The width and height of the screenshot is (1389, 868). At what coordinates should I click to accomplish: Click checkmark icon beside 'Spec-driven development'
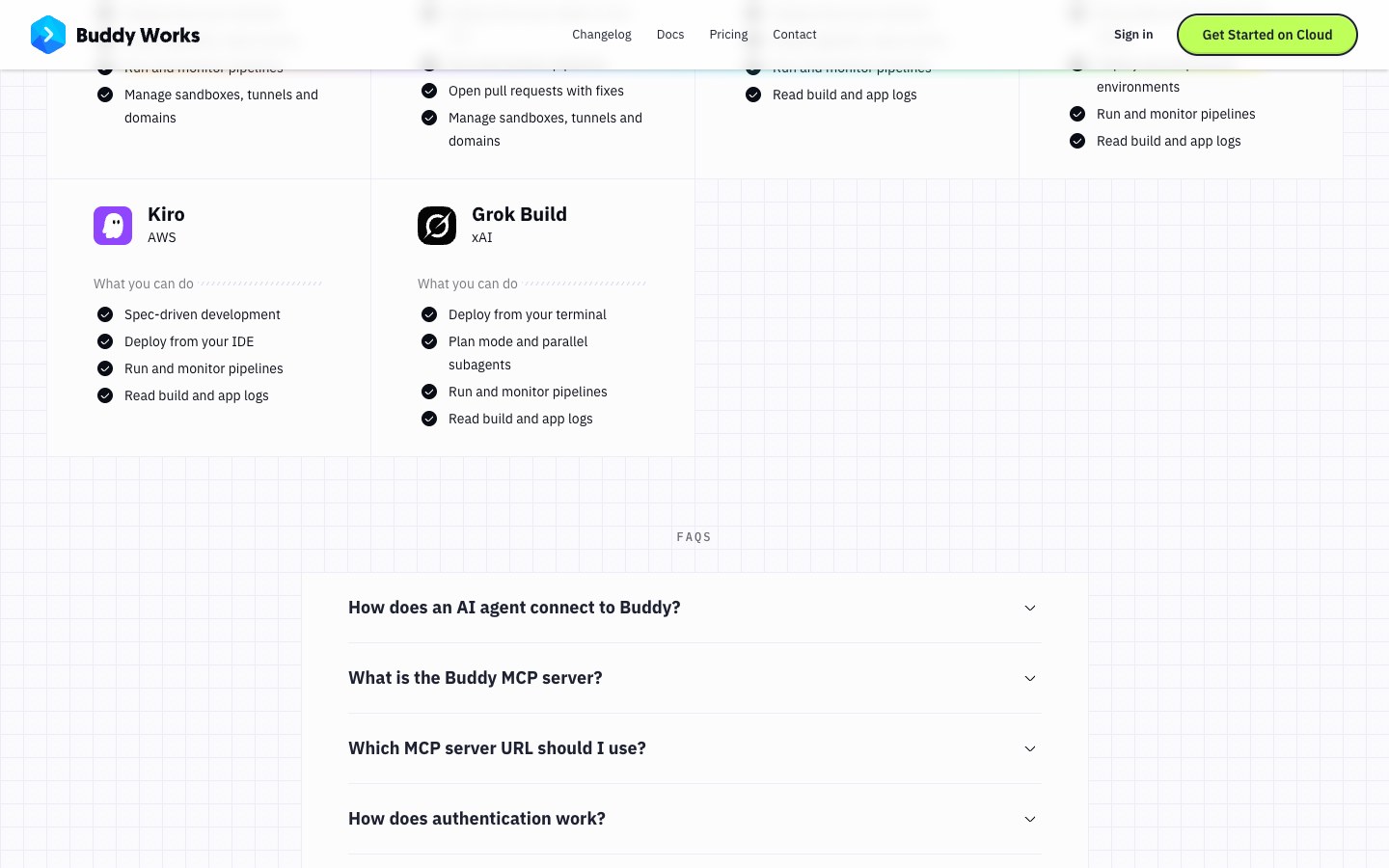[105, 314]
